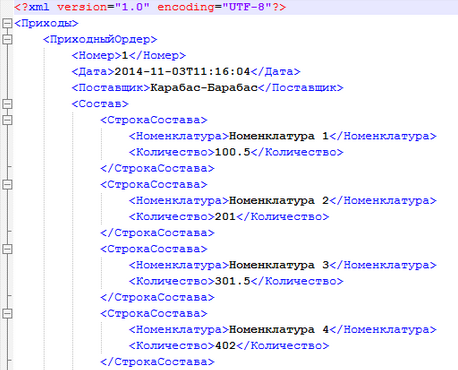The height and width of the screenshot is (370, 458).
Task: Click the highlighted XML declaration line
Action: pos(236,7)
